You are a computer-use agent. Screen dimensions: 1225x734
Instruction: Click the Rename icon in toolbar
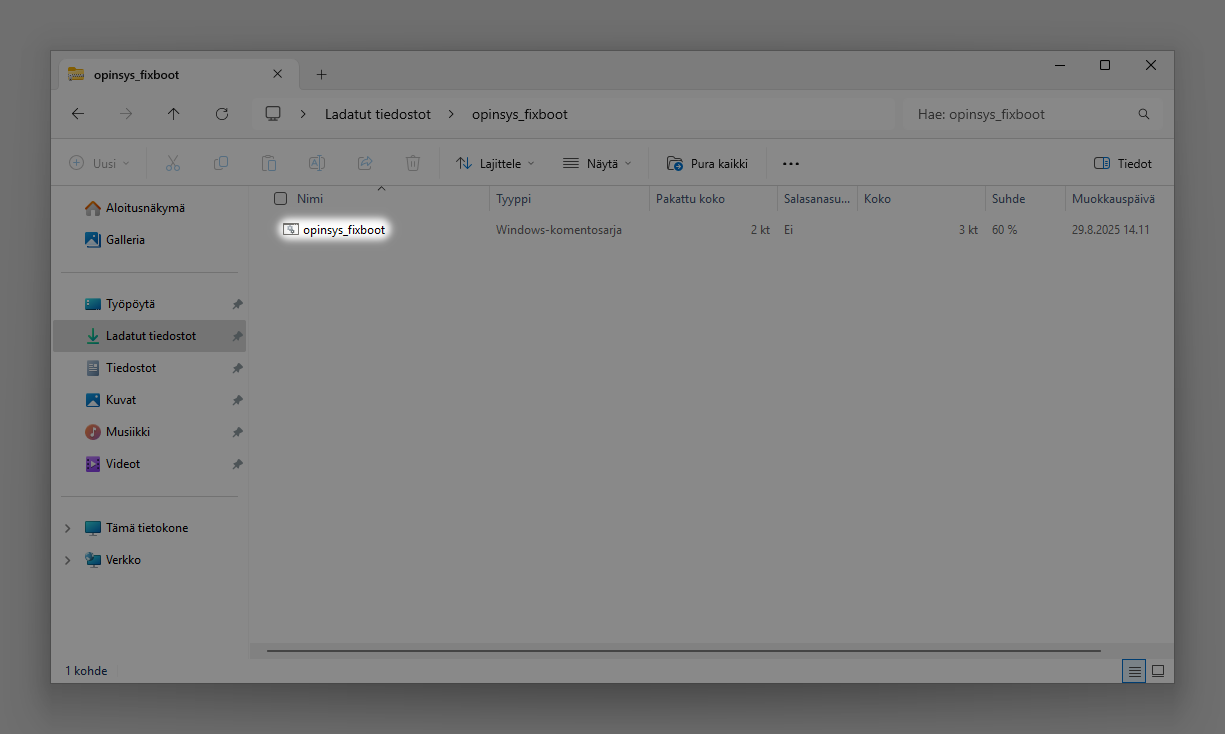coord(317,163)
